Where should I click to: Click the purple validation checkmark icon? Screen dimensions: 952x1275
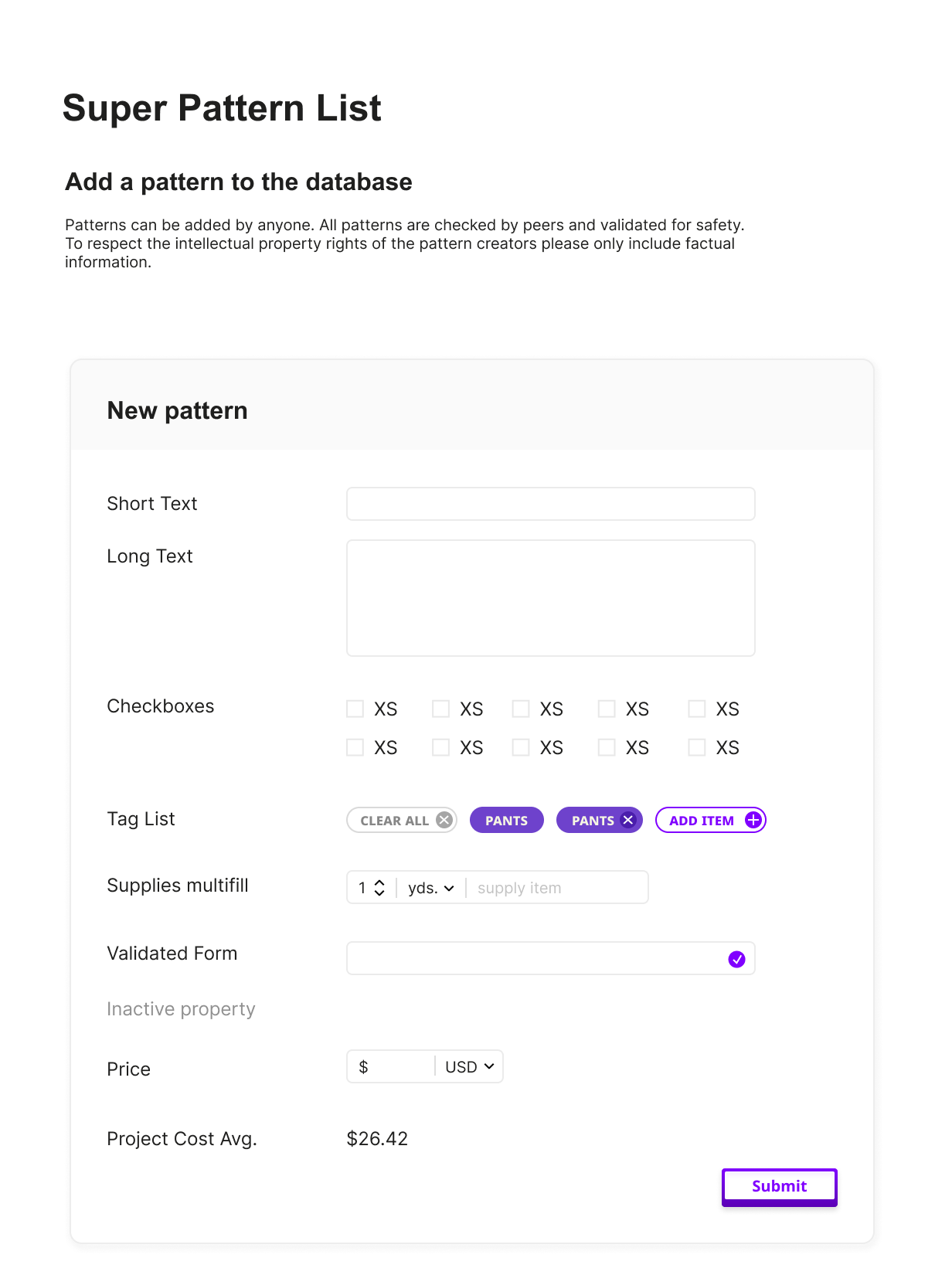[x=737, y=959]
